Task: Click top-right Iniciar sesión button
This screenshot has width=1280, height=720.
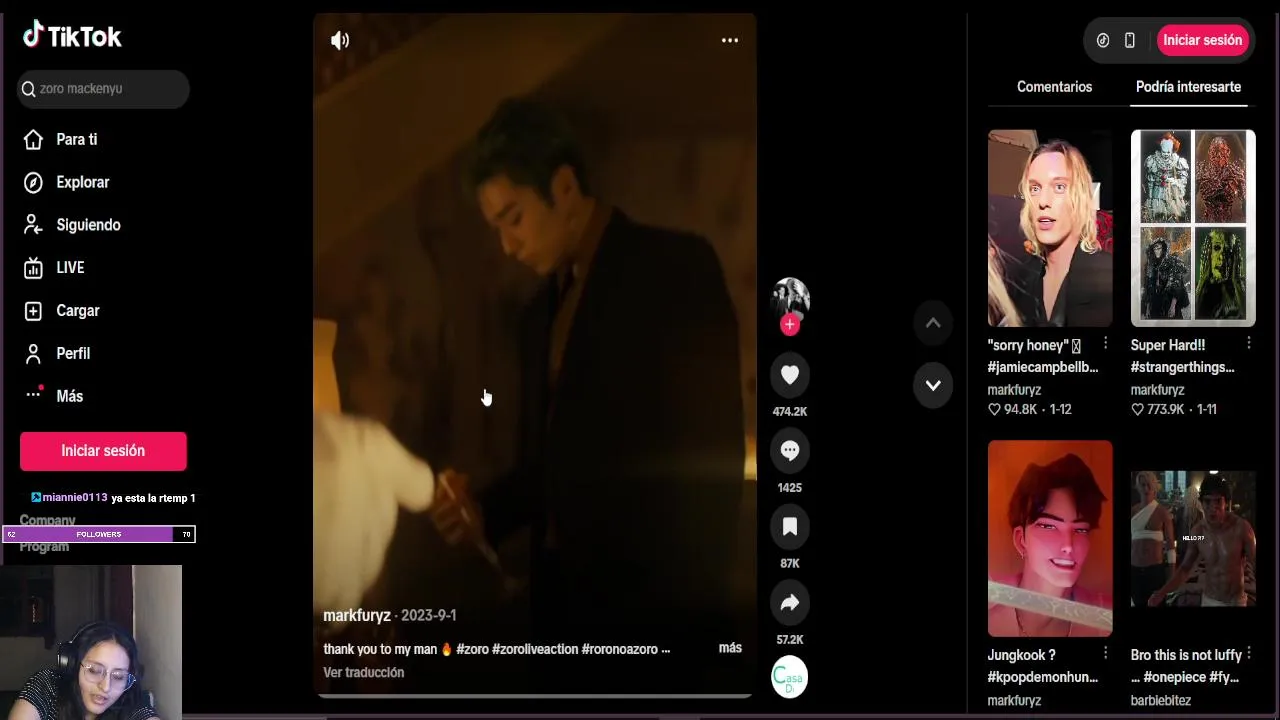Action: [x=1203, y=40]
